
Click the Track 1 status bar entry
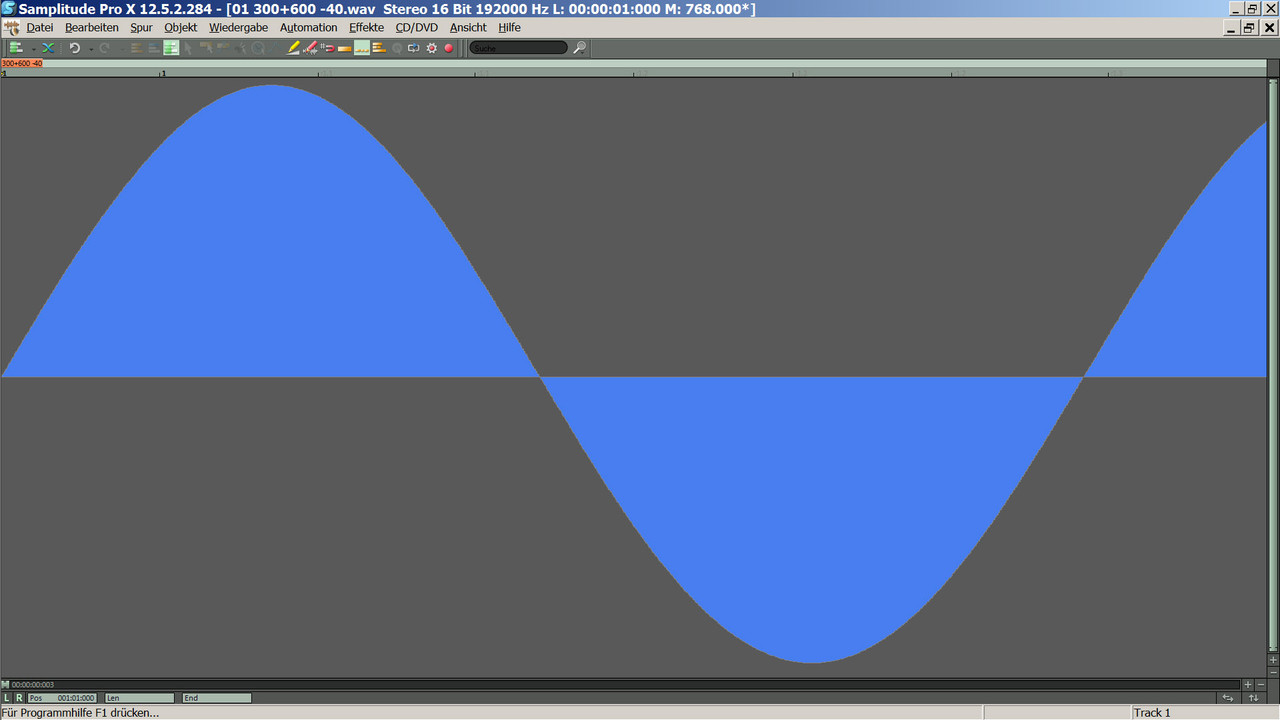tap(1152, 713)
